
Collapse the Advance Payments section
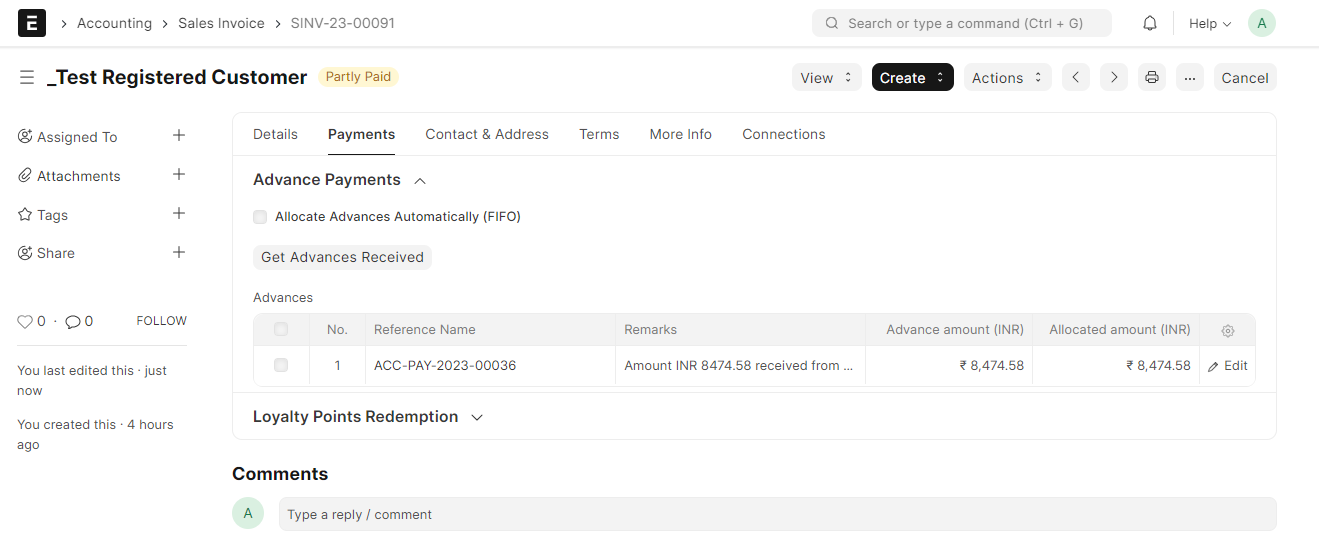(420, 180)
